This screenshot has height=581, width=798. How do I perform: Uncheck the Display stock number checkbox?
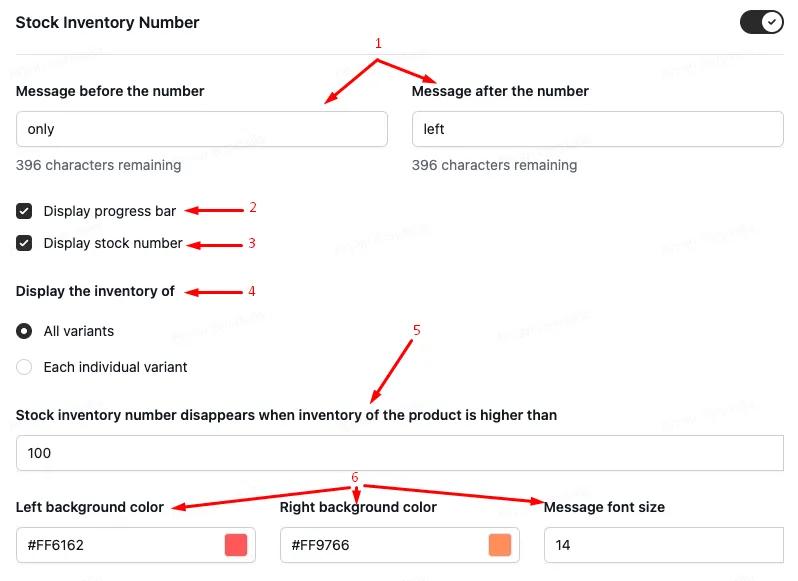pos(24,243)
